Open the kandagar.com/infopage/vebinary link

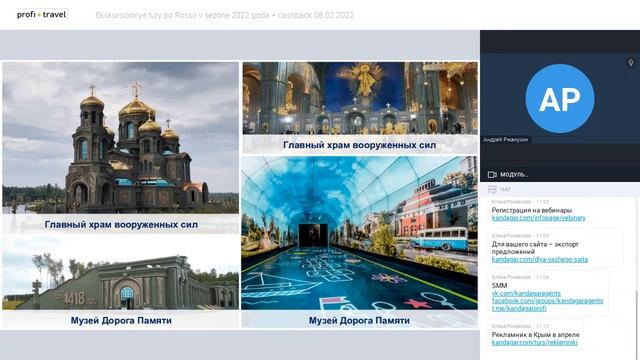pos(538,218)
